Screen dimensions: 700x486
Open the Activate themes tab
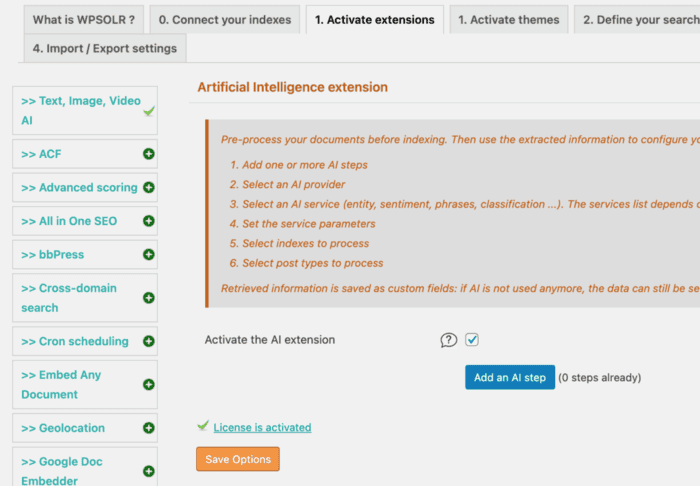tap(508, 20)
